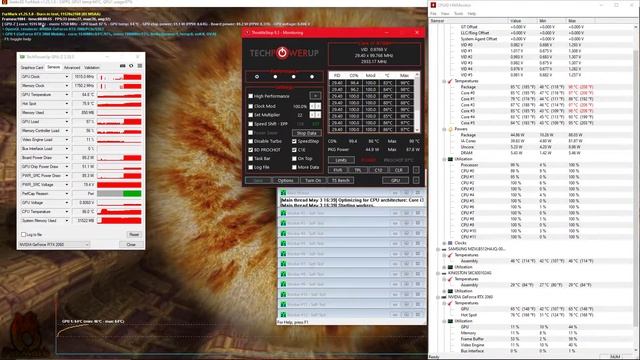Switch to Advanced tab in GPU-Z

[72, 68]
